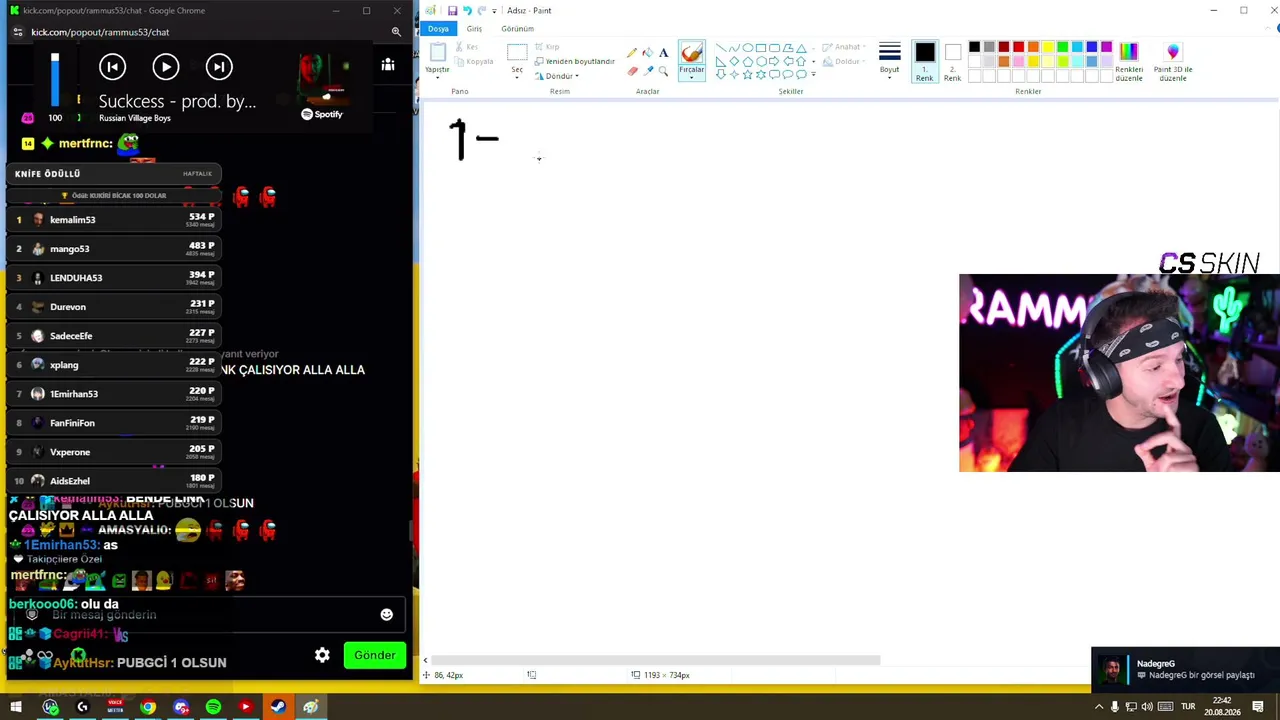Open the Windows Start menu
Viewport: 1280px width, 720px height.
tap(16, 707)
